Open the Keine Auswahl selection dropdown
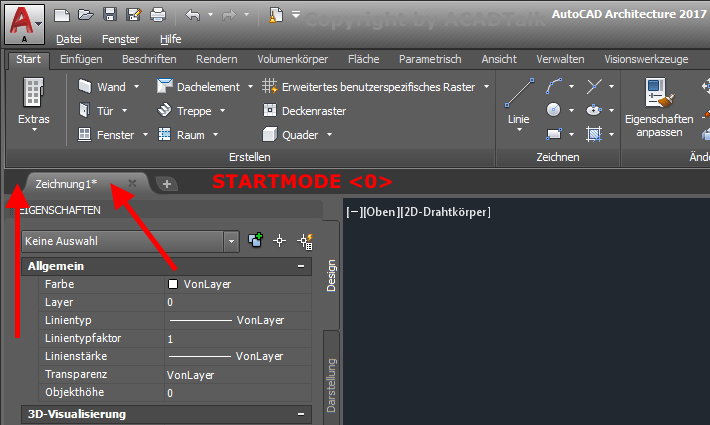710x425 pixels. [x=231, y=241]
